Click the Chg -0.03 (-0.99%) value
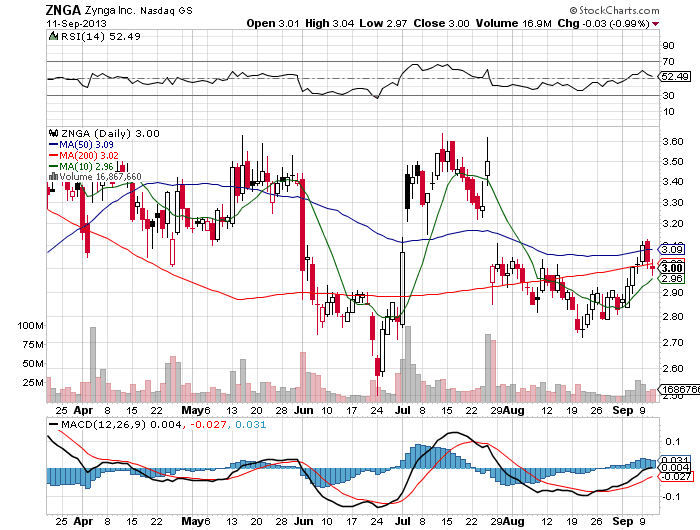 click(603, 23)
